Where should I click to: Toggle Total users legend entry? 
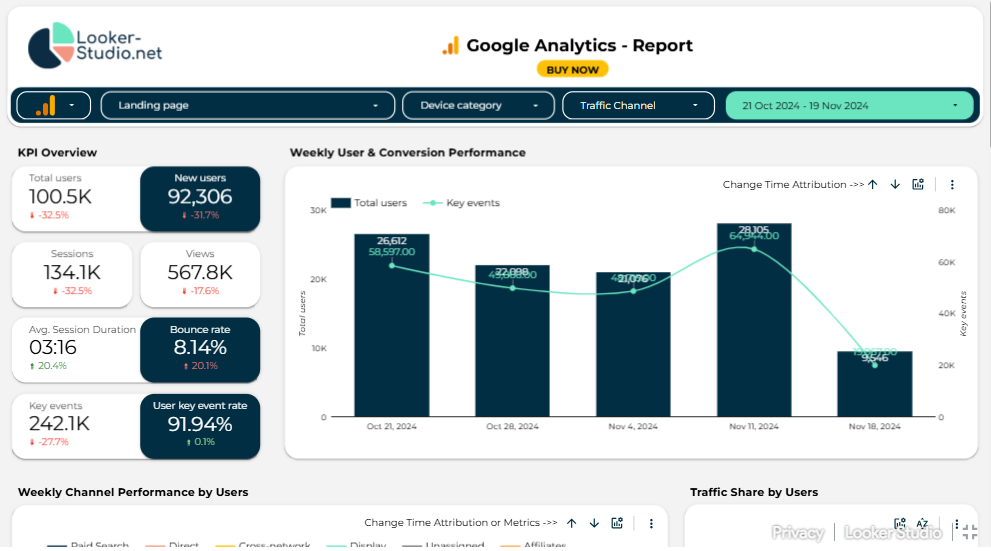point(369,203)
